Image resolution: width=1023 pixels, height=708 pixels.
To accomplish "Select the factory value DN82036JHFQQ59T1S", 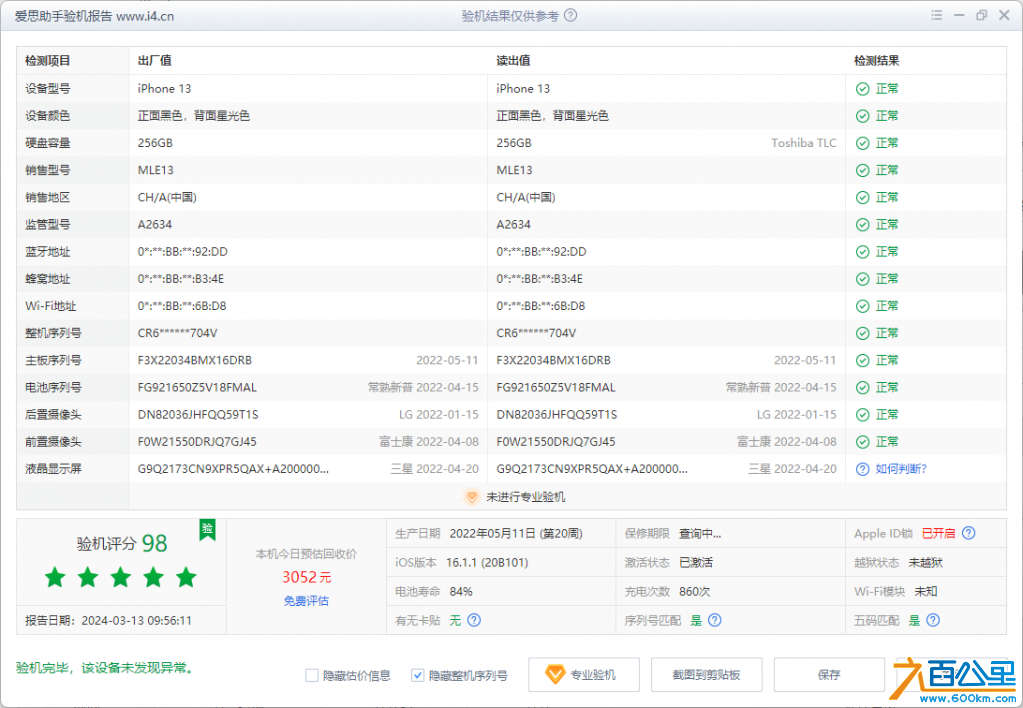I will tap(198, 415).
